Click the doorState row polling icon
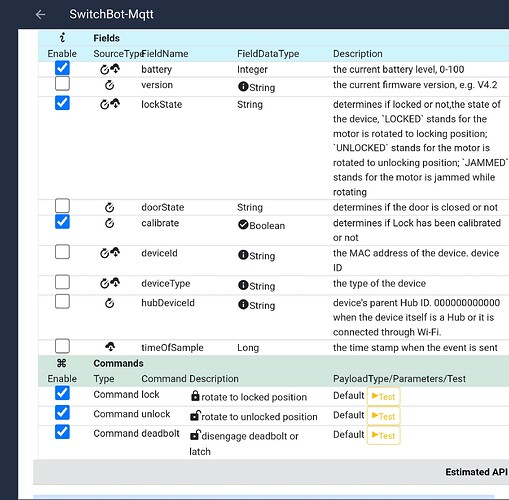509x500 pixels. coord(110,207)
